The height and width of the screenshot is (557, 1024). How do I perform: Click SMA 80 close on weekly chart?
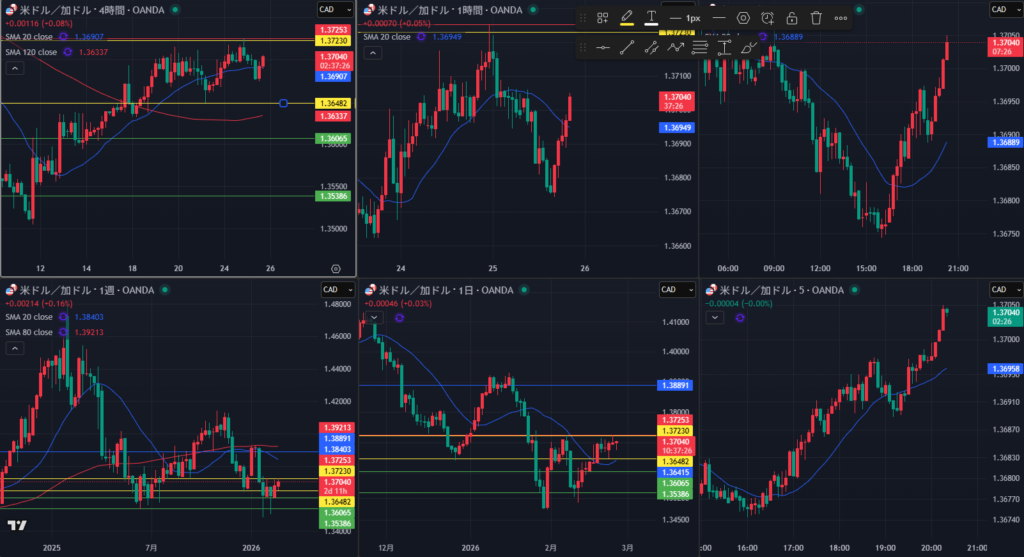[x=28, y=332]
